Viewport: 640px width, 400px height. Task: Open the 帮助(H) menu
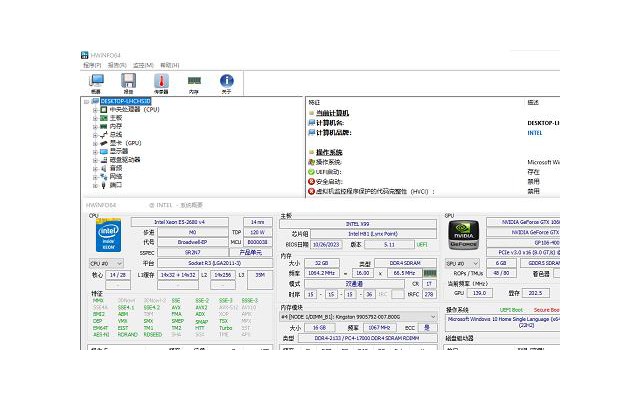coord(170,65)
